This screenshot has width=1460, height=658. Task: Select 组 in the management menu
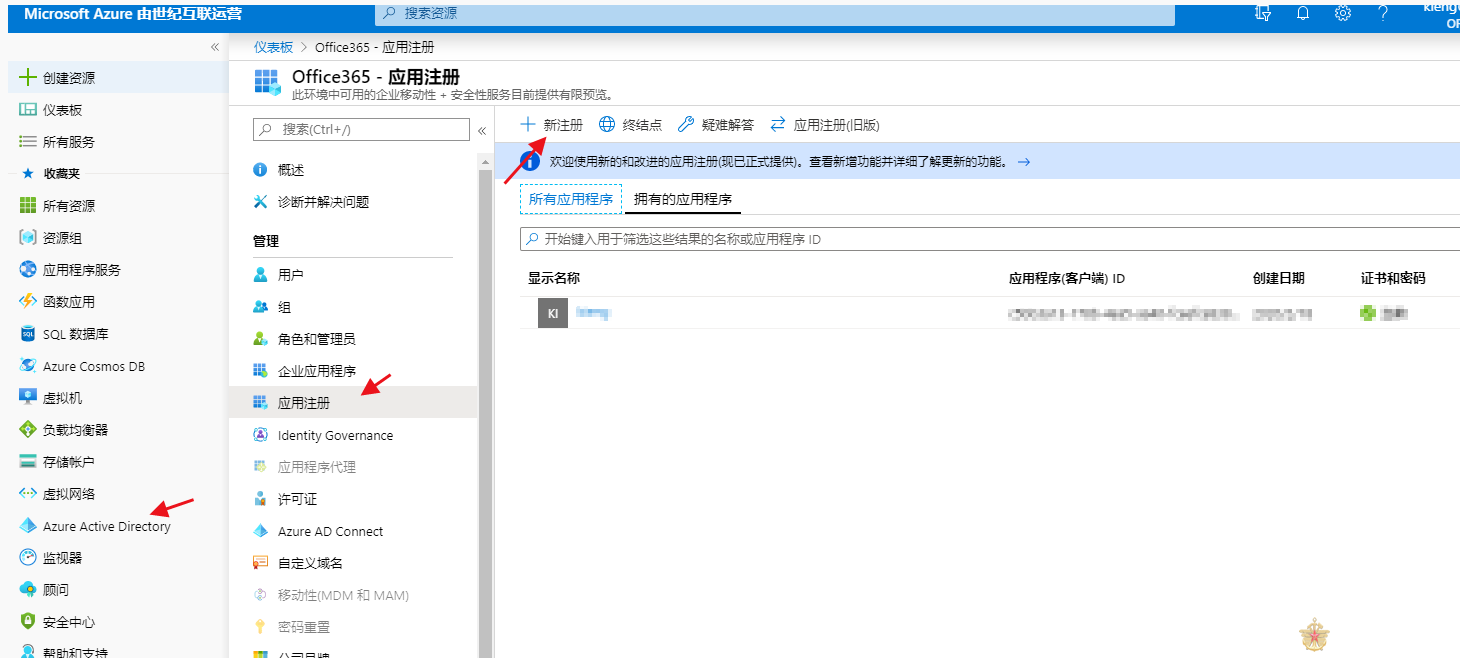pos(284,307)
